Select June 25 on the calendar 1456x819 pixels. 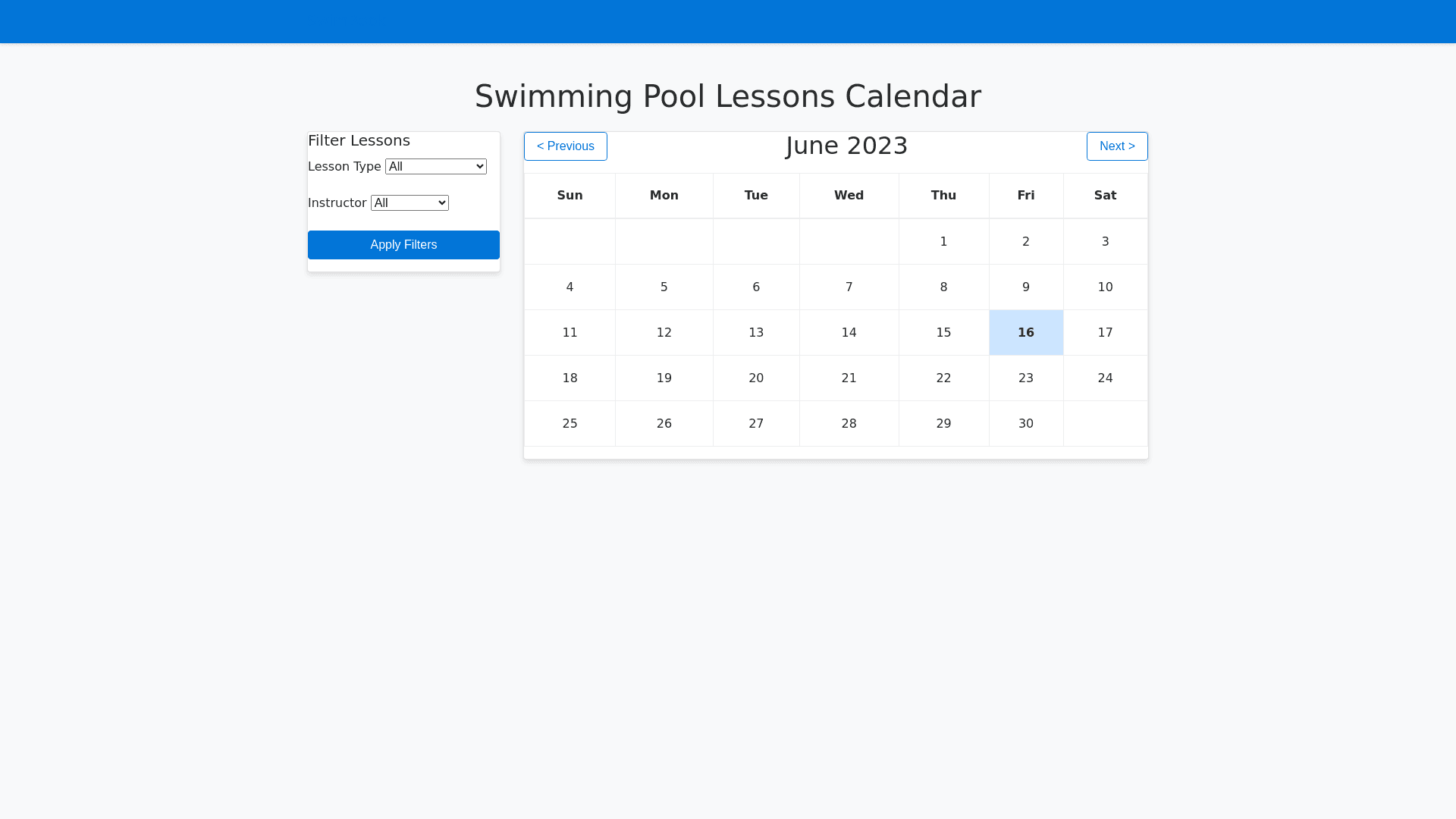pyautogui.click(x=570, y=424)
